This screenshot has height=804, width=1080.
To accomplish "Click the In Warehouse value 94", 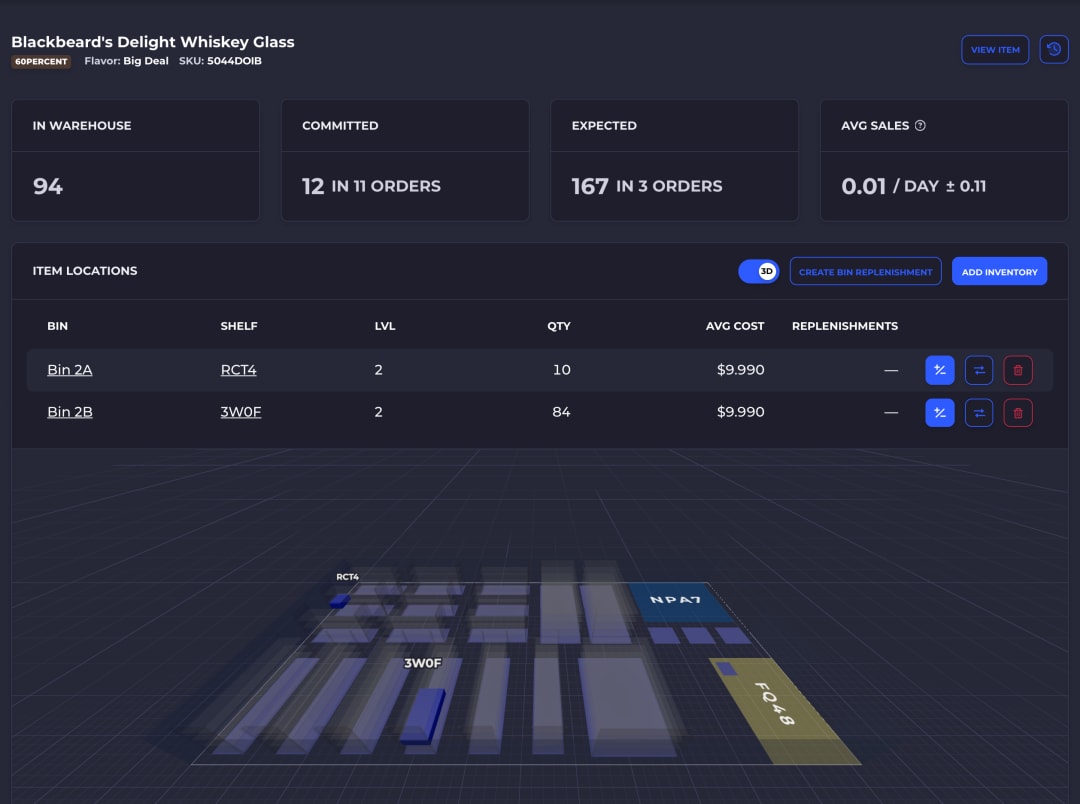I will 48,186.
